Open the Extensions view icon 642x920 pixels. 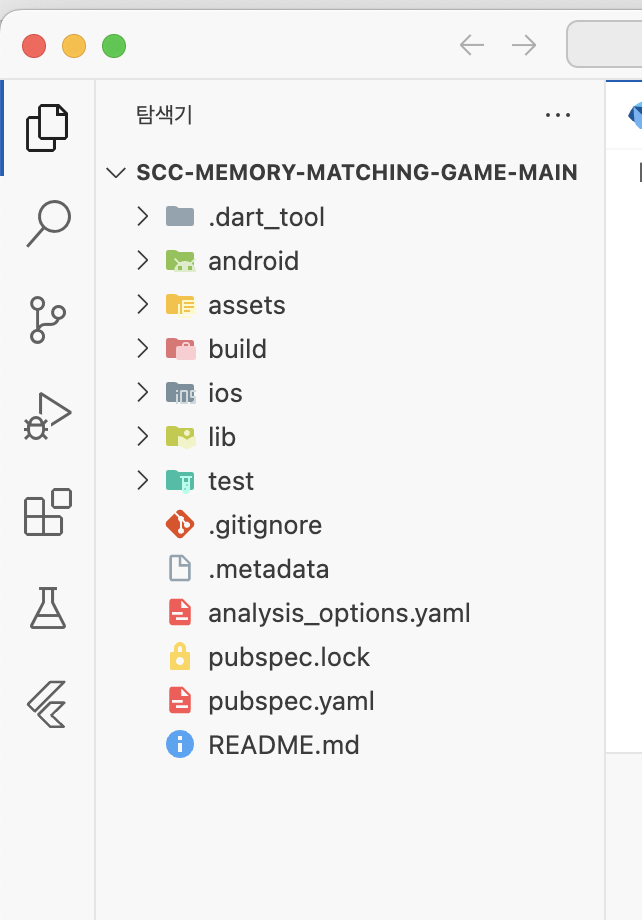point(48,512)
